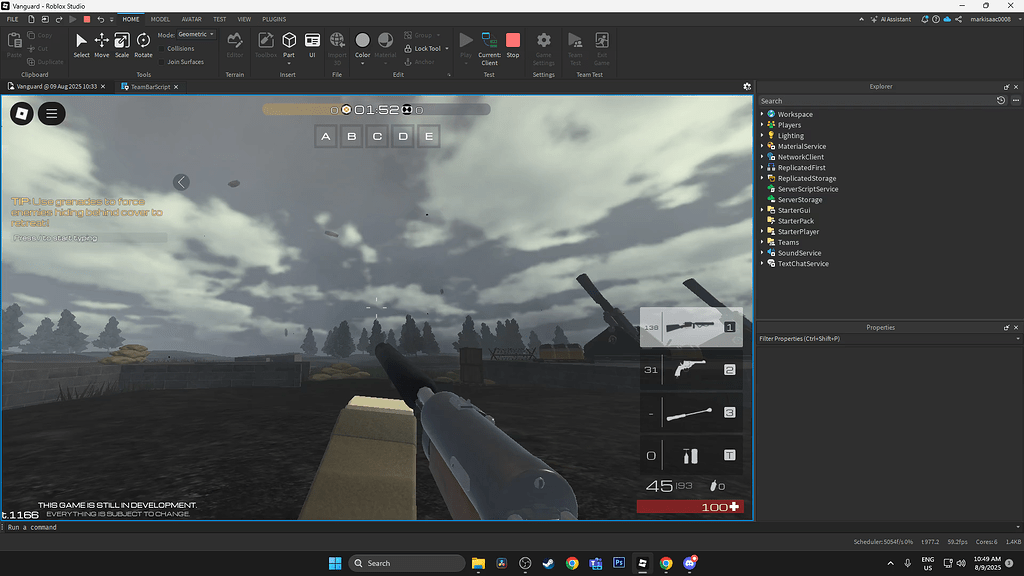The height and width of the screenshot is (576, 1024).
Task: Switch to the AVATAR ribbon tab
Action: click(191, 19)
